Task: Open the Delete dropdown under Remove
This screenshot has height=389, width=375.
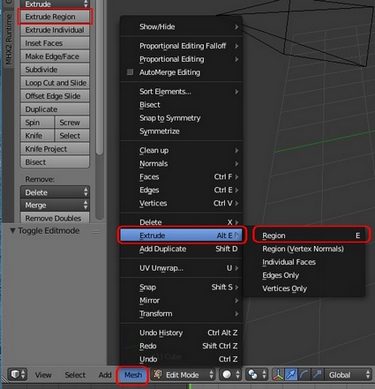Action: pyautogui.click(x=55, y=192)
